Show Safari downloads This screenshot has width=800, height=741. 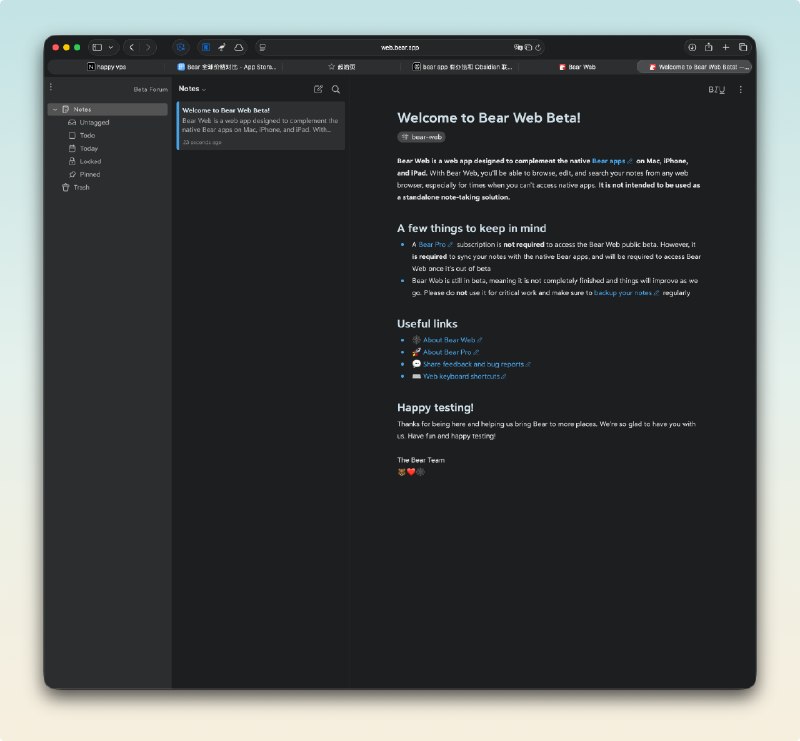click(x=692, y=47)
